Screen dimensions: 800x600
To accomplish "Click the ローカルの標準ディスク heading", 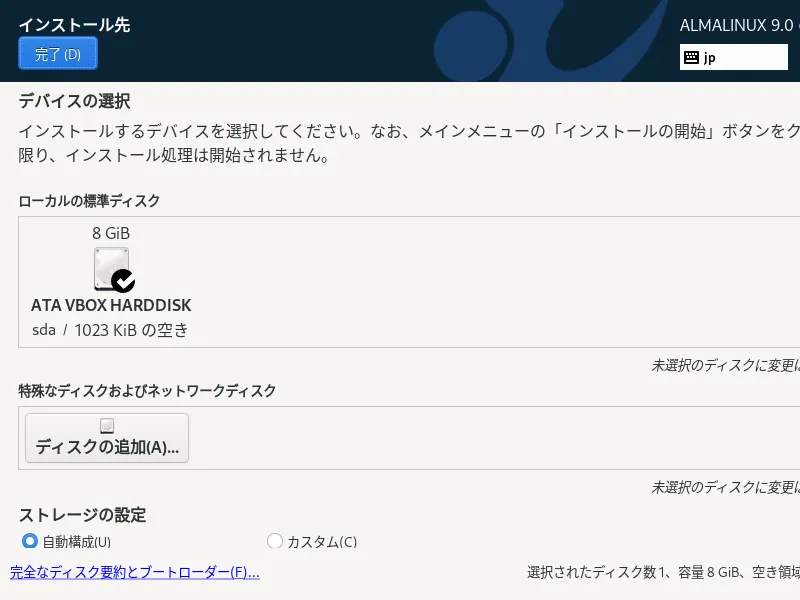I will click(89, 201).
